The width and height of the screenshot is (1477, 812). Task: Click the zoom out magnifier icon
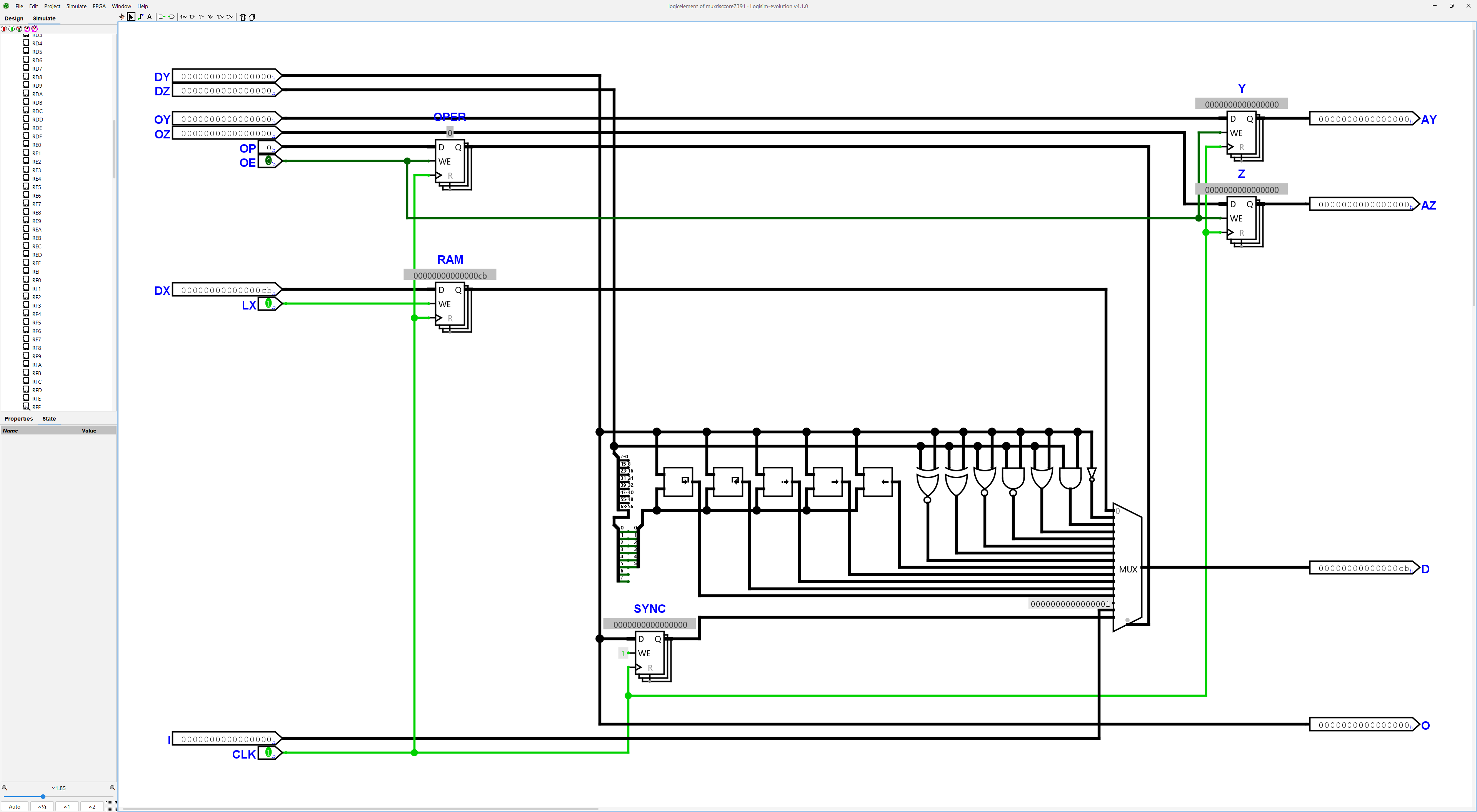[x=5, y=787]
